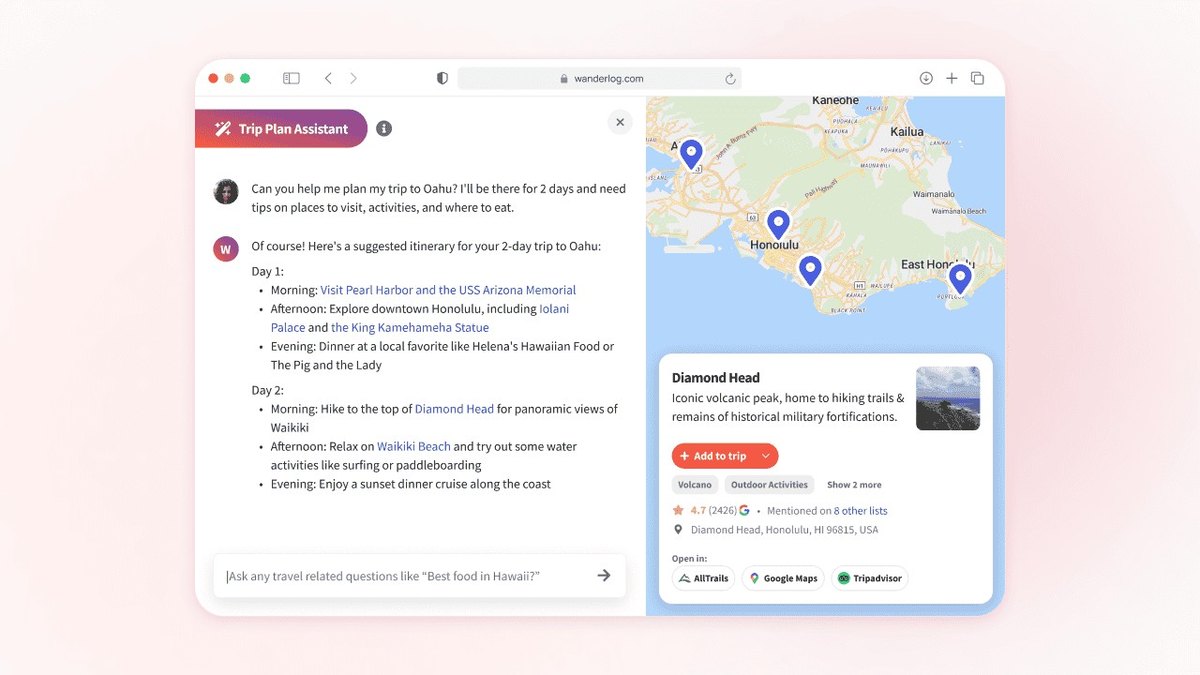Select the Volcano tag

(x=695, y=485)
